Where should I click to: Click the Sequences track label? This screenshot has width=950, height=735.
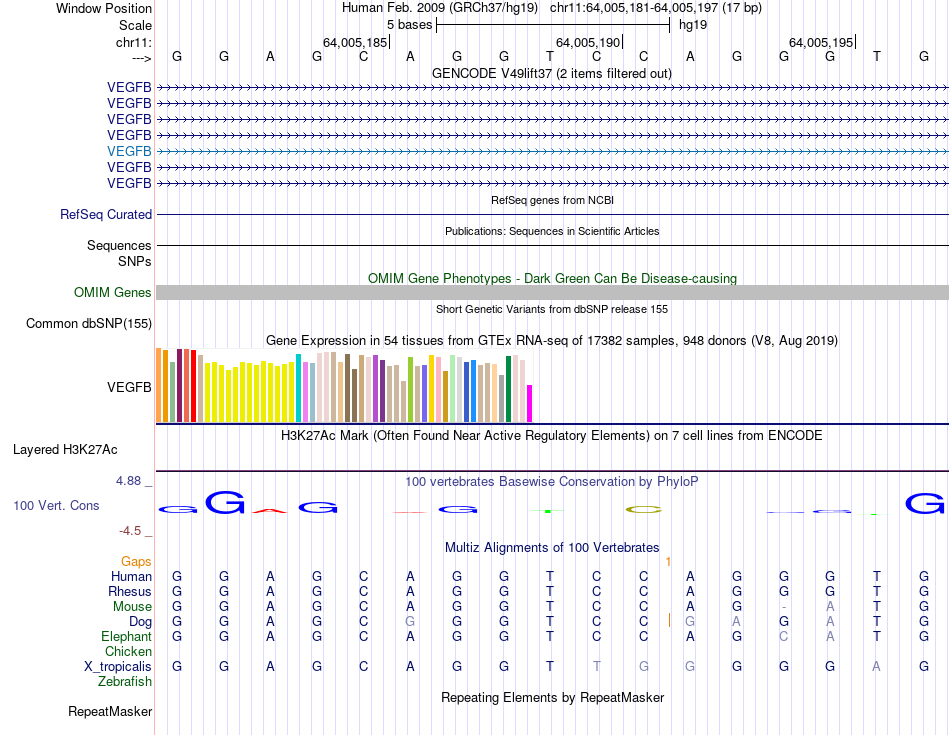click(119, 245)
